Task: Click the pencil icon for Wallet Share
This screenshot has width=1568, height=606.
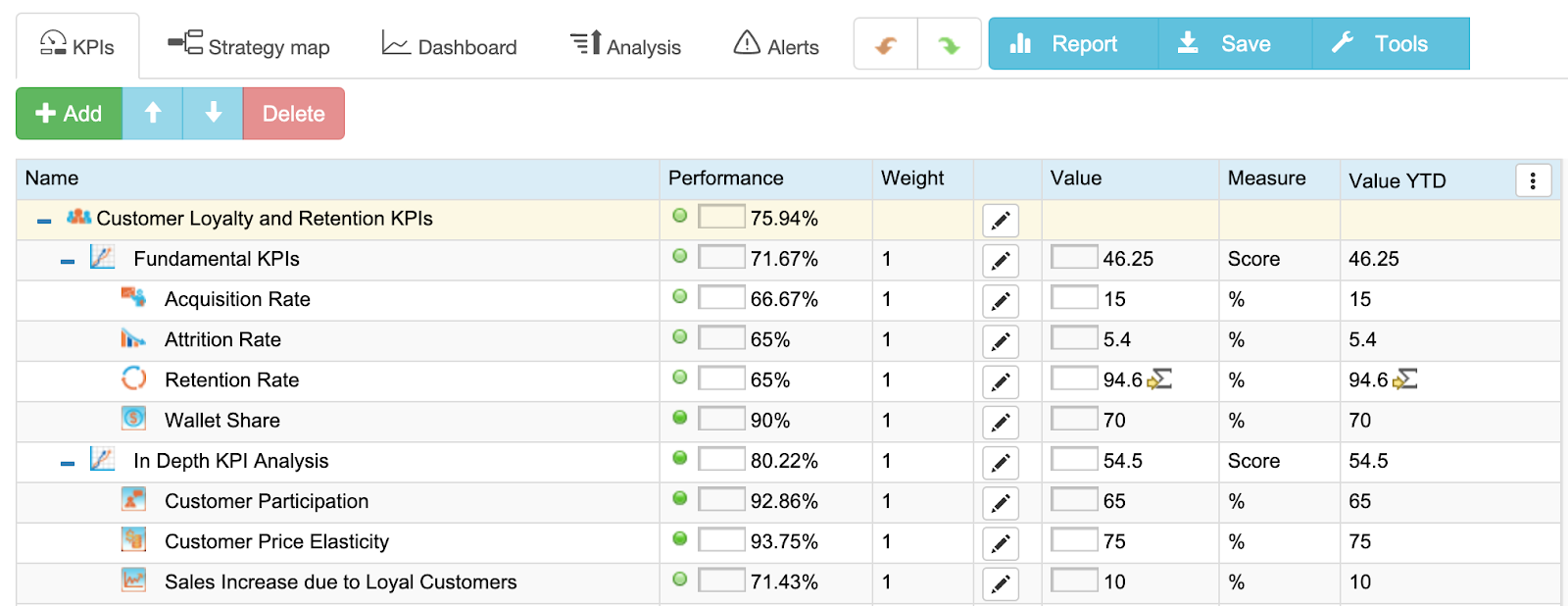Action: pos(1001,423)
